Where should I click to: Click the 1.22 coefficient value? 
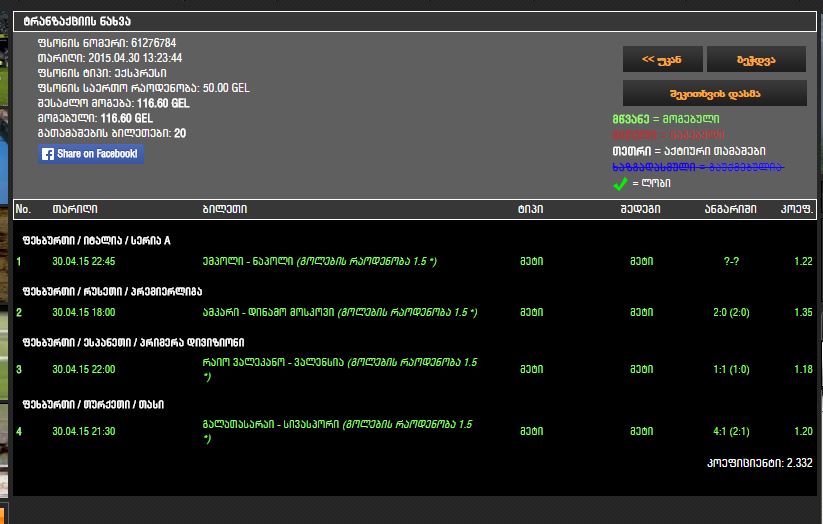click(x=803, y=261)
